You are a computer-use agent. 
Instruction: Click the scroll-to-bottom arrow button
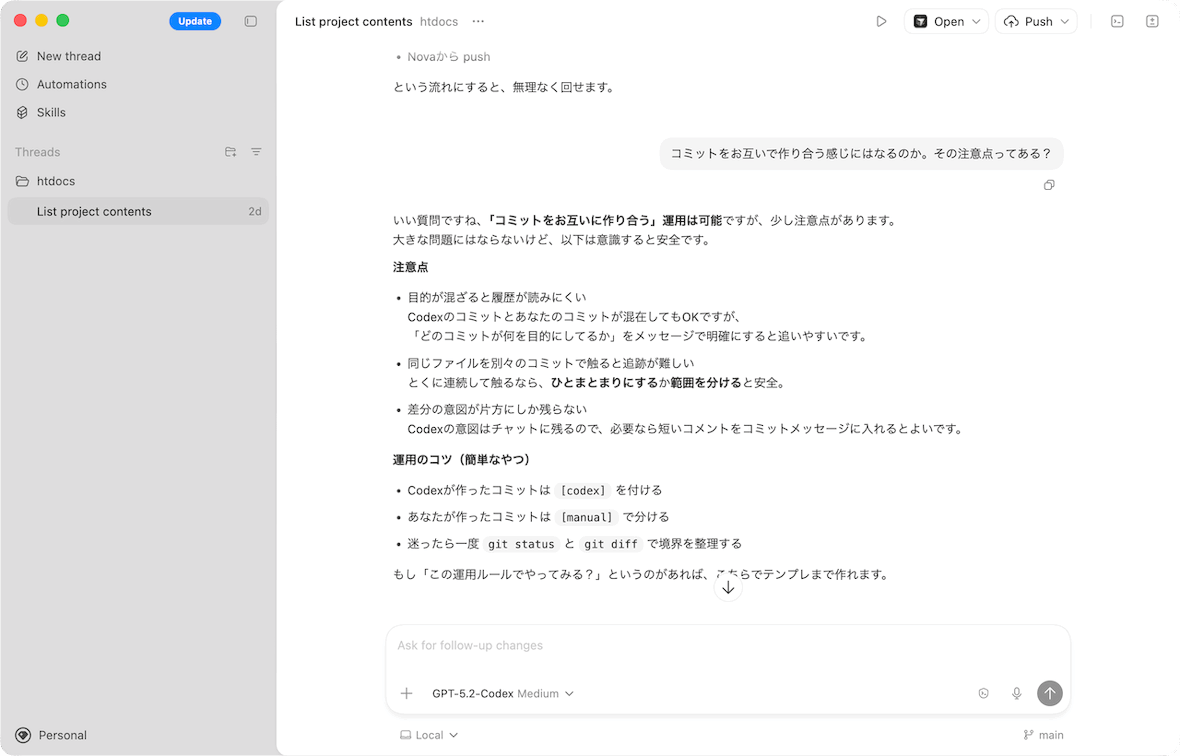click(x=728, y=587)
